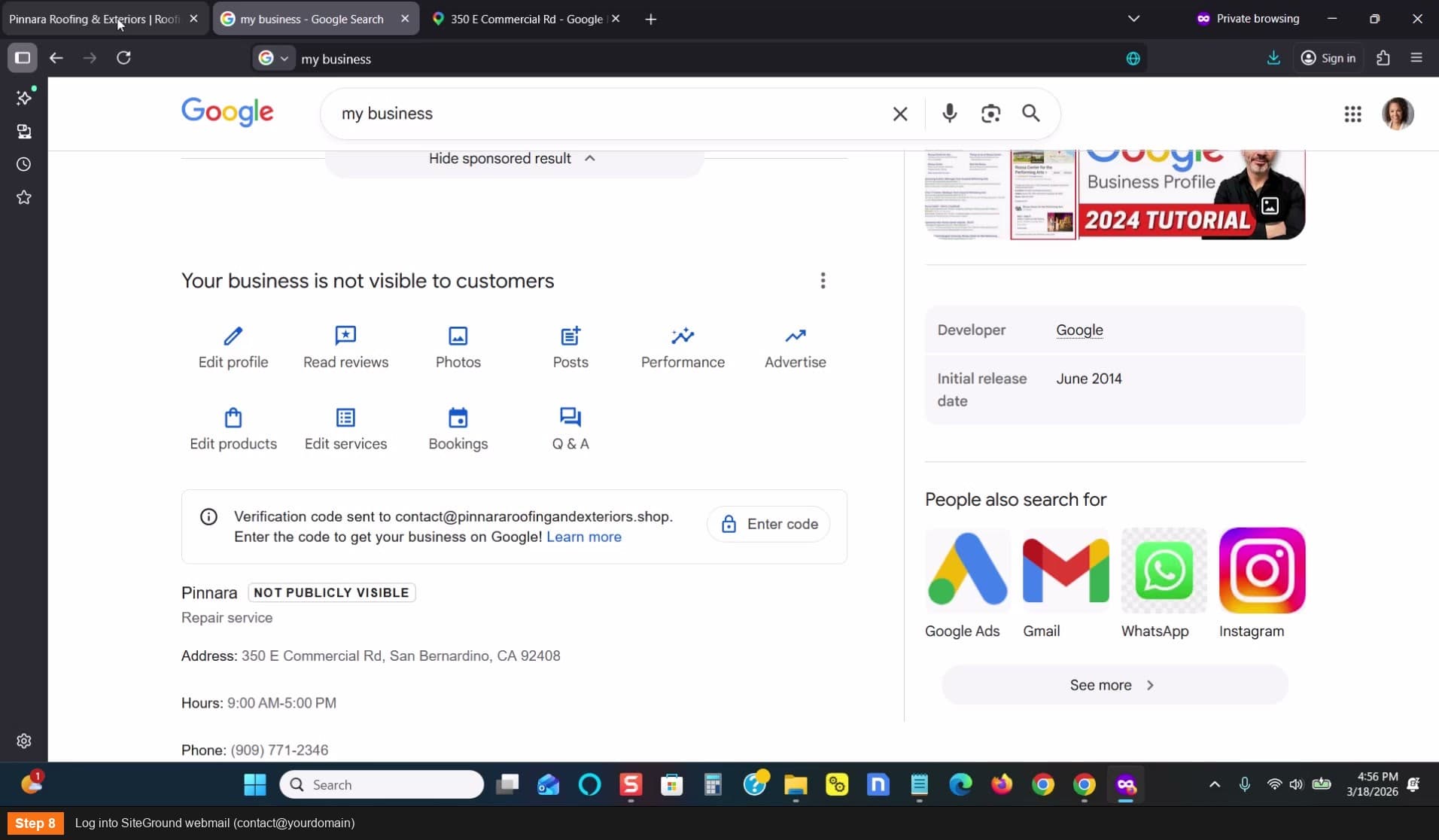Focus the Google search input field
The width and height of the screenshot is (1439, 840).
click(x=610, y=114)
